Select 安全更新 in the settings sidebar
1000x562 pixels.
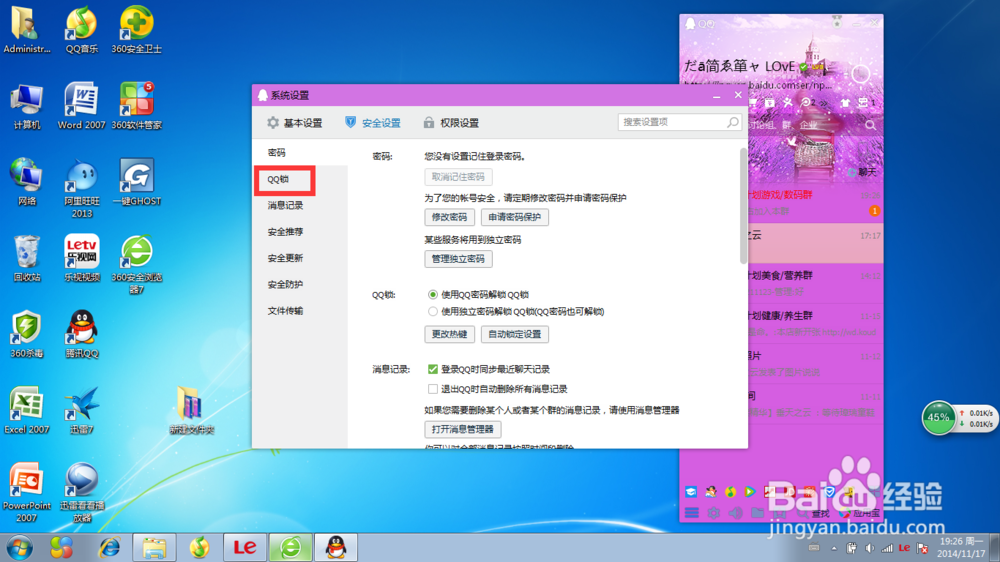click(x=285, y=258)
